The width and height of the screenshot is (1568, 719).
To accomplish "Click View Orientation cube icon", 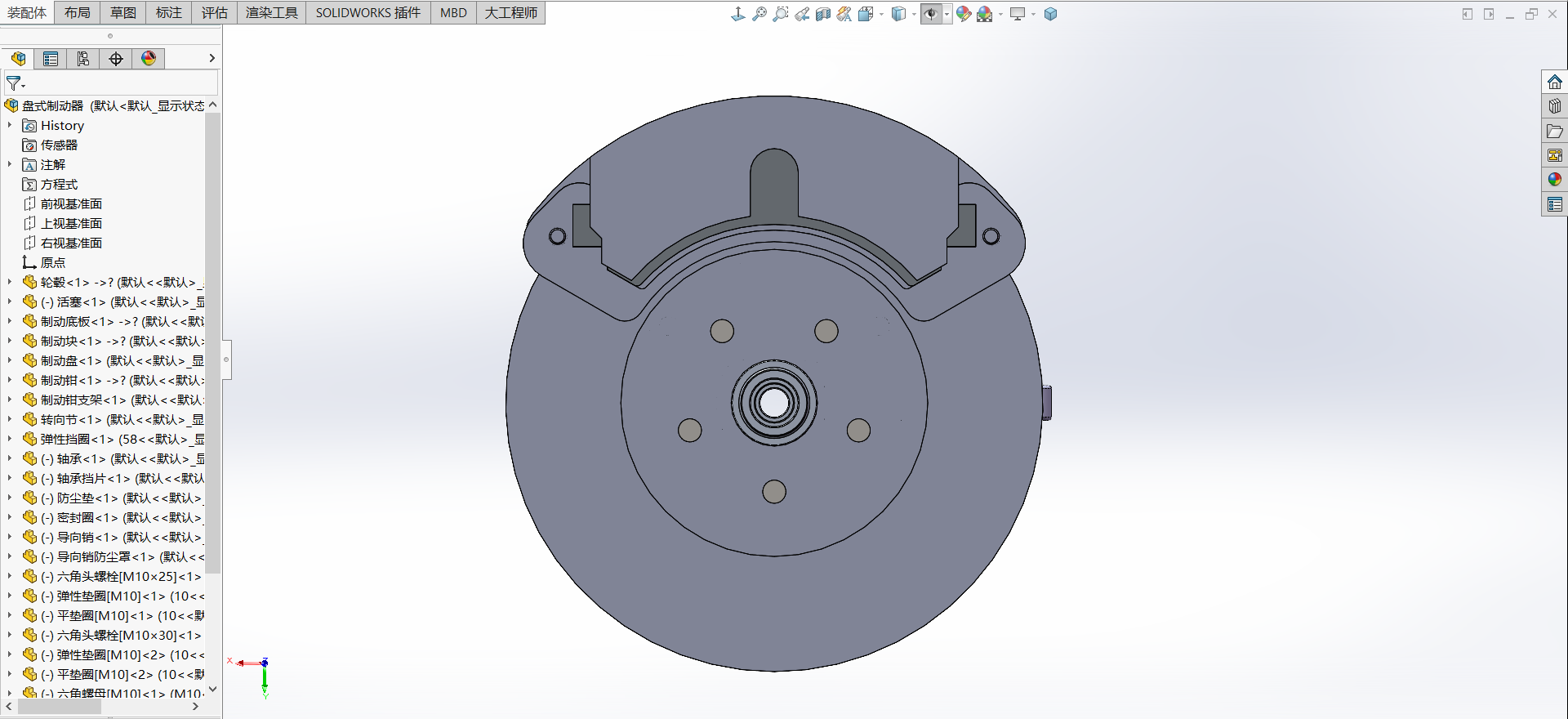I will tap(866, 14).
